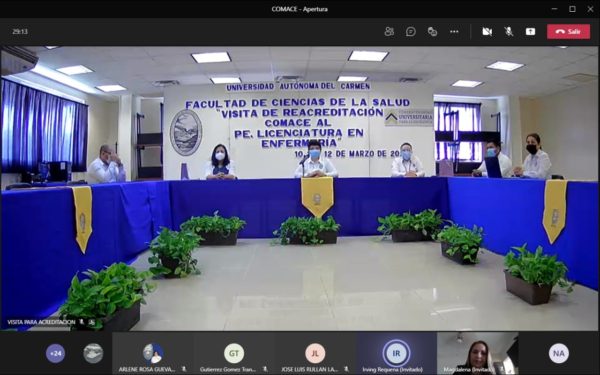Select the JL avatar of Jose Luis Rullan
The image size is (600, 375).
(x=315, y=353)
